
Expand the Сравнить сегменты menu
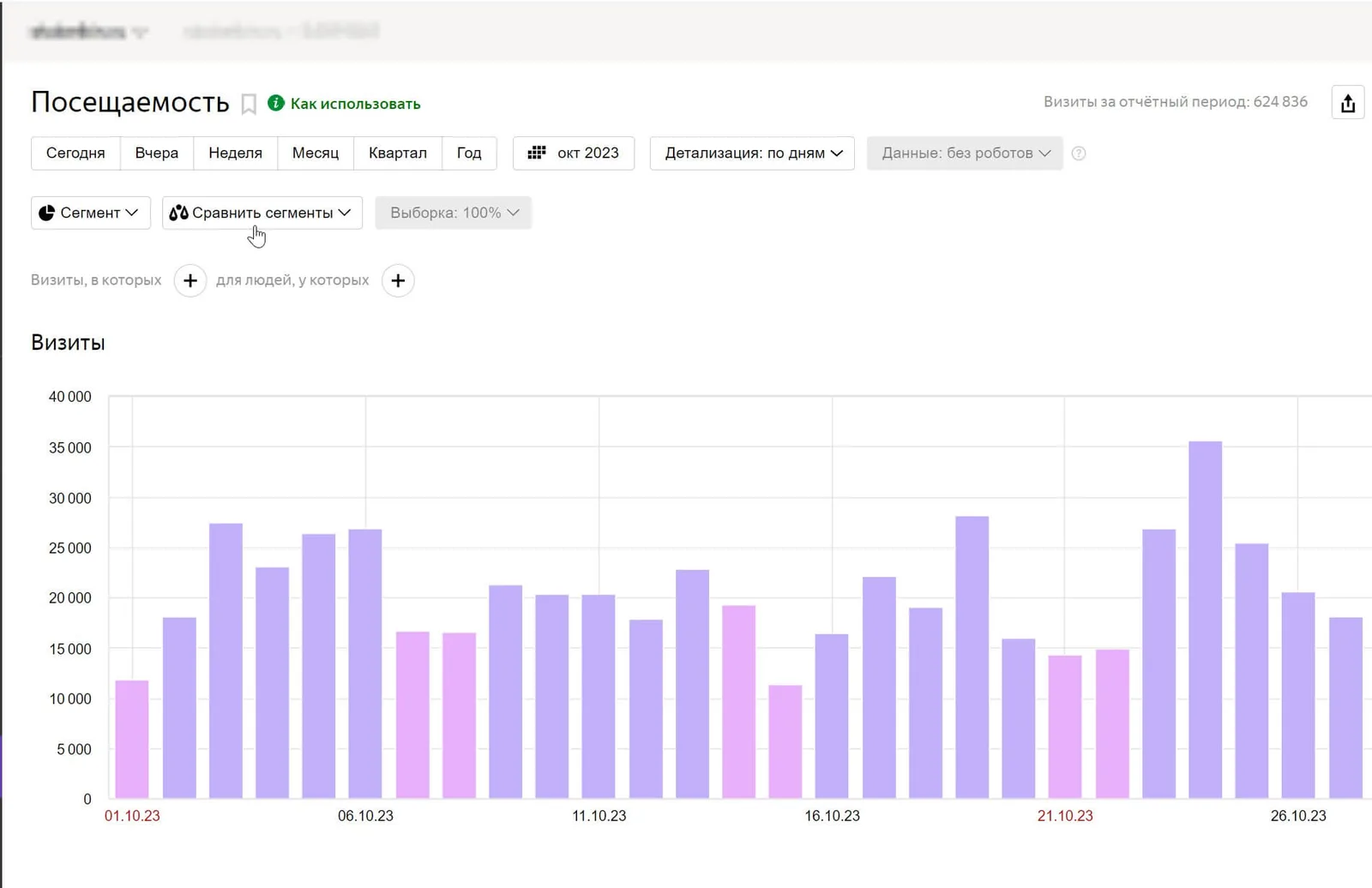pos(262,213)
